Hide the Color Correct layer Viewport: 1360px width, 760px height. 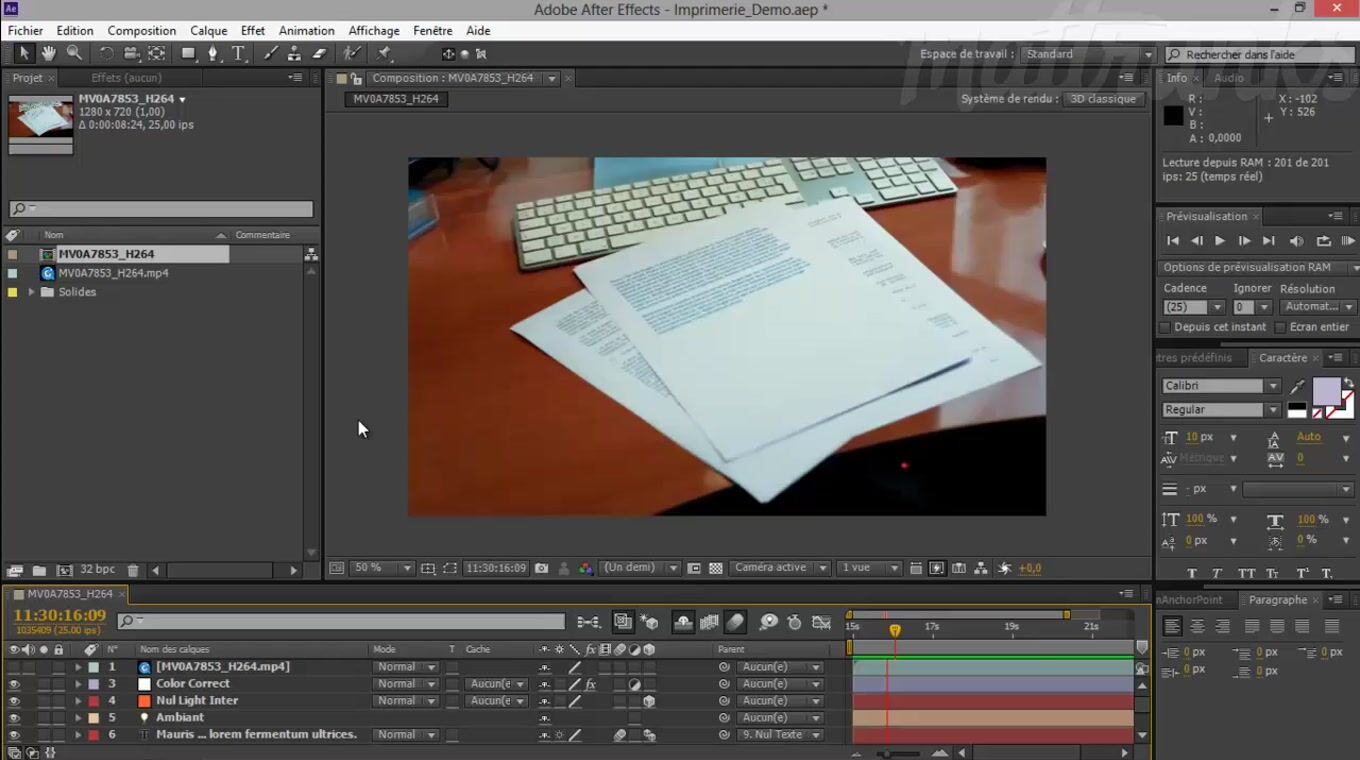14,684
